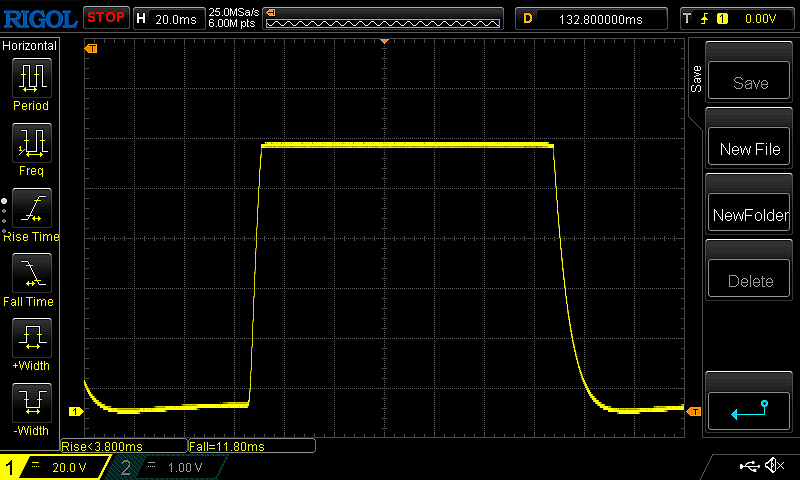Select channel 1 tab showing 20.0 V

[x=54, y=467]
